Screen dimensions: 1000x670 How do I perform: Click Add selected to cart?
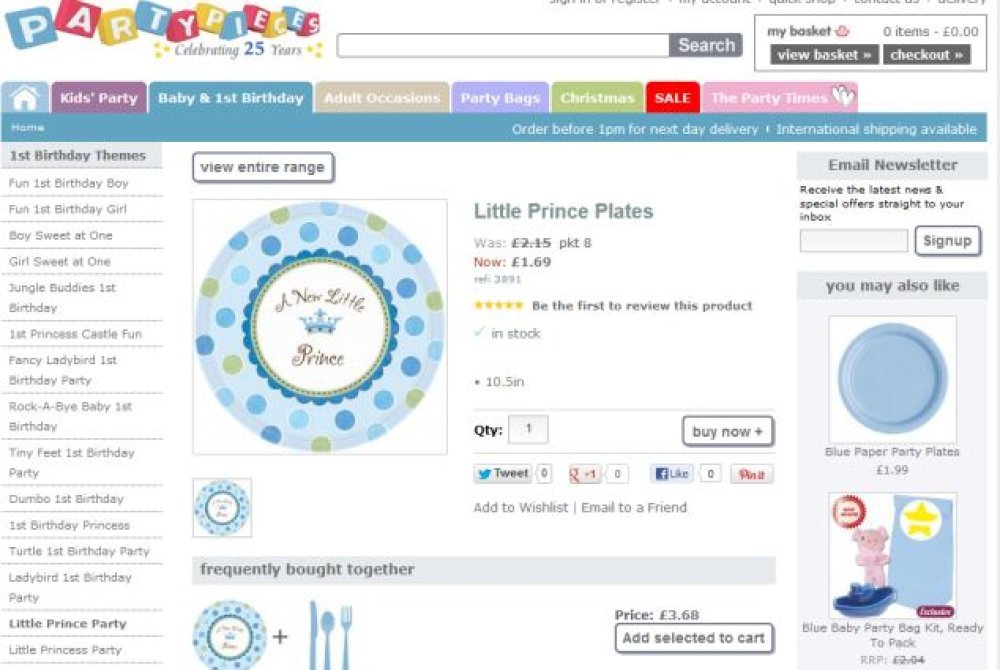pyautogui.click(x=693, y=638)
